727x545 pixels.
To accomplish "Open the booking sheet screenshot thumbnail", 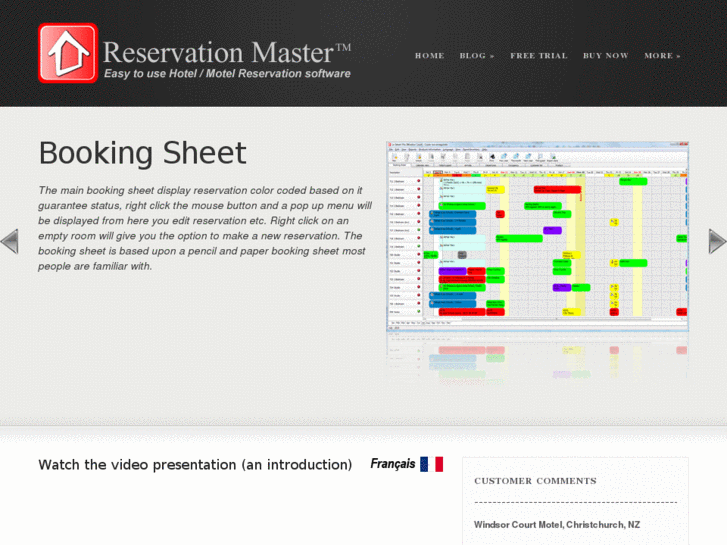I will click(537, 237).
